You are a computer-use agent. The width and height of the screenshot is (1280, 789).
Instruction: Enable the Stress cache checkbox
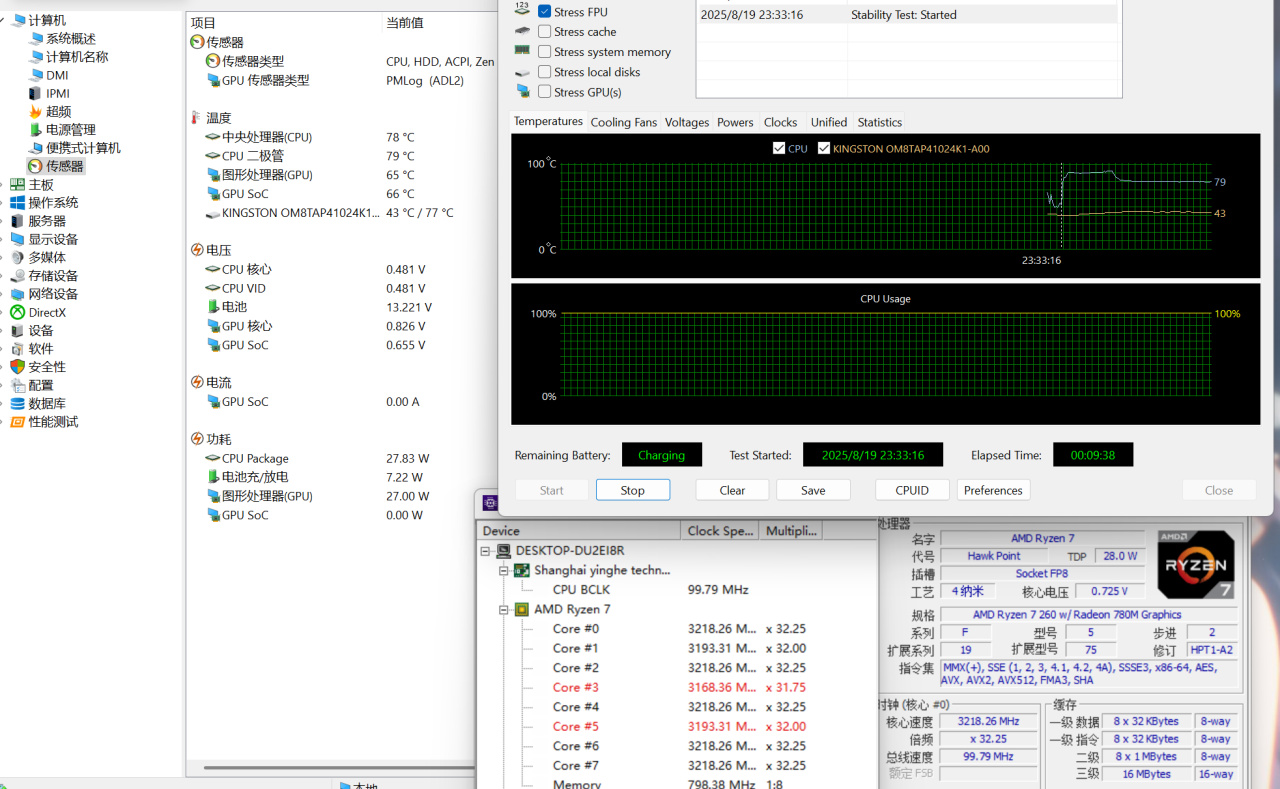pos(544,31)
